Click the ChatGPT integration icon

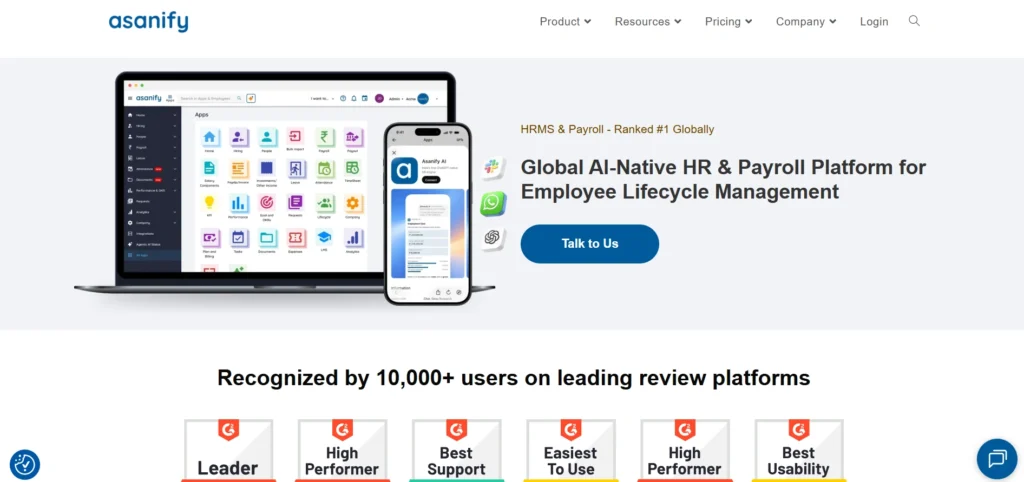click(493, 237)
